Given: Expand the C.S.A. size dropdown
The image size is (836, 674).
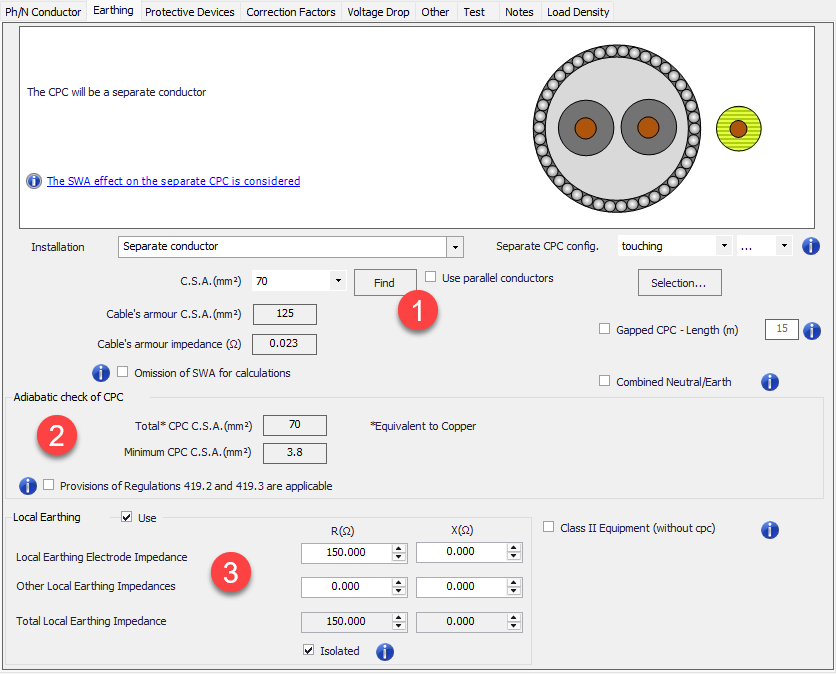Looking at the screenshot, I should [x=337, y=282].
